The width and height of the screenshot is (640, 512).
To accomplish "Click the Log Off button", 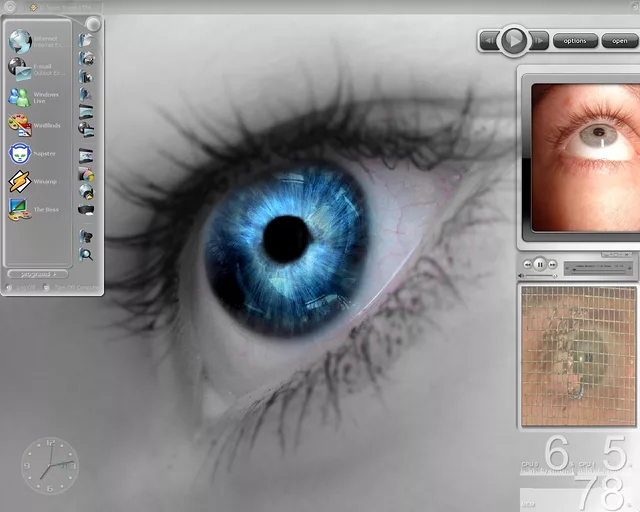I will point(26,287).
